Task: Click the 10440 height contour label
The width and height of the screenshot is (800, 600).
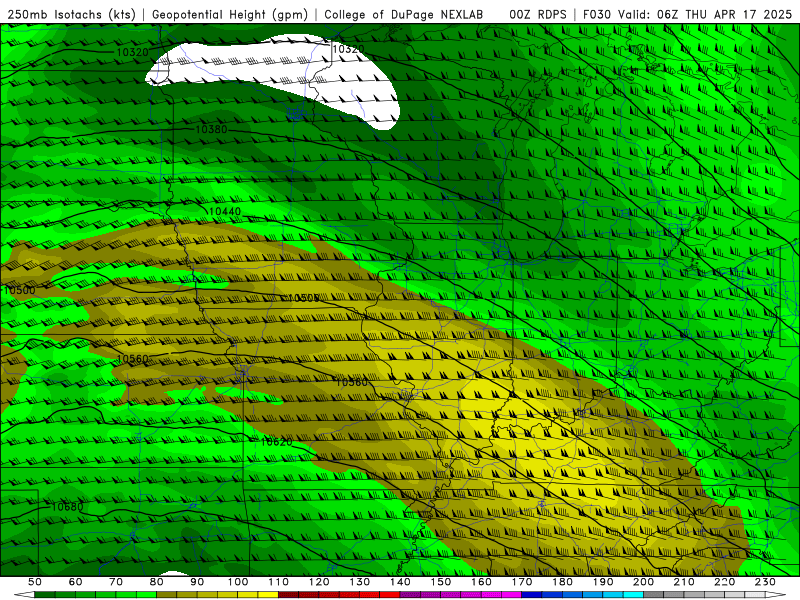Action: (225, 211)
